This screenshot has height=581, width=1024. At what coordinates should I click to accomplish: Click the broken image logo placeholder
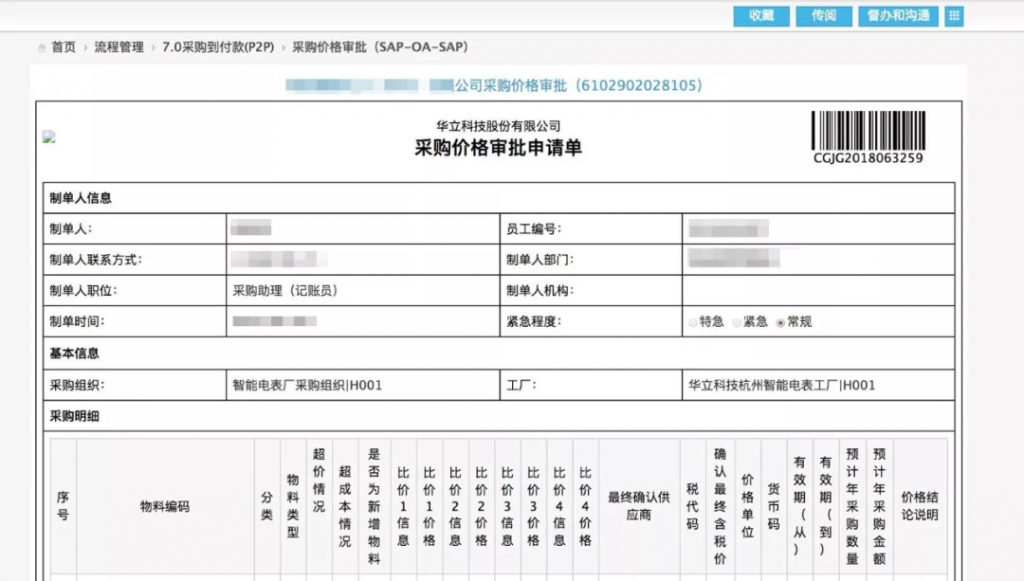pos(49,137)
